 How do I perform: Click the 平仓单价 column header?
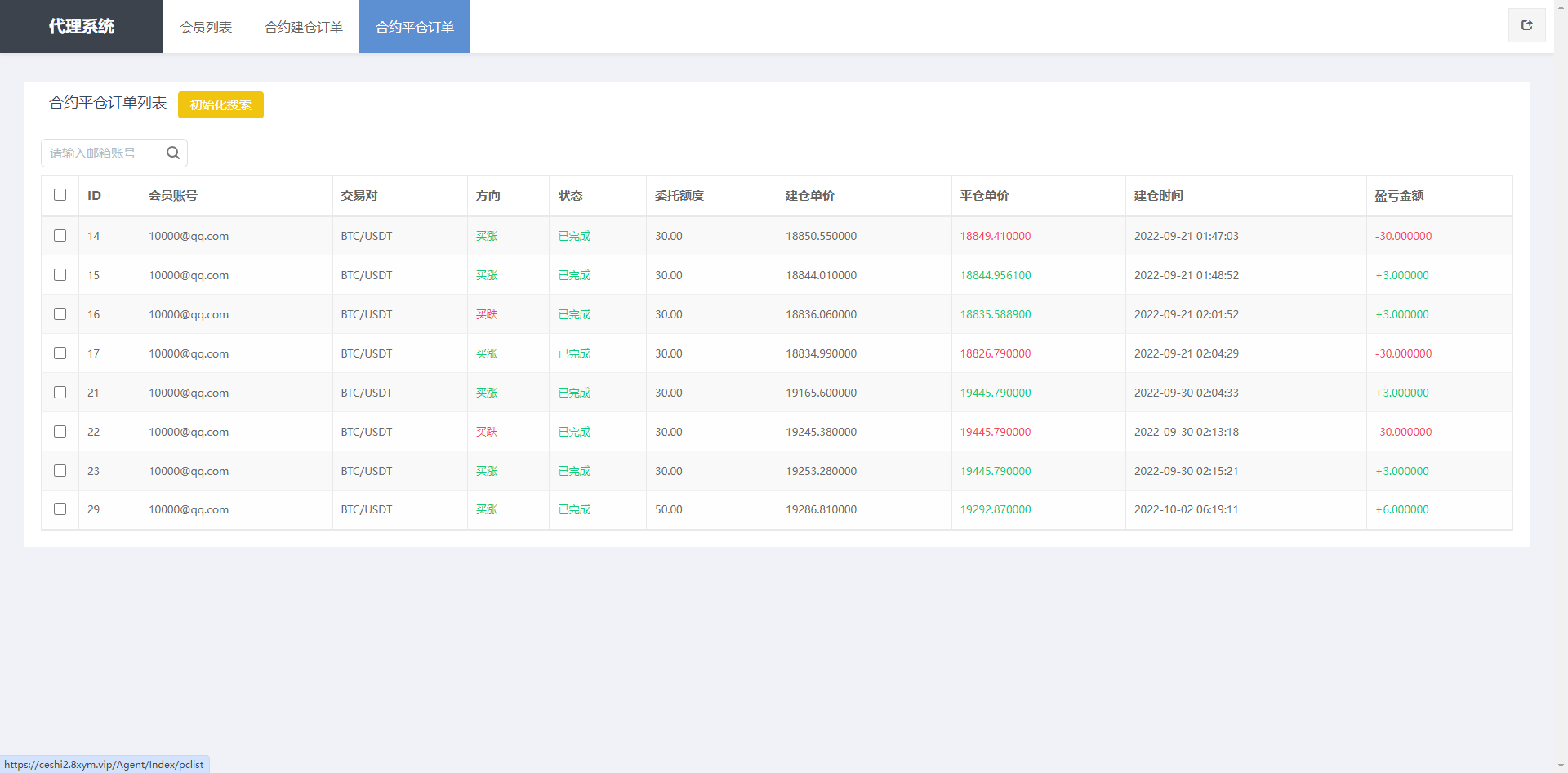coord(984,196)
